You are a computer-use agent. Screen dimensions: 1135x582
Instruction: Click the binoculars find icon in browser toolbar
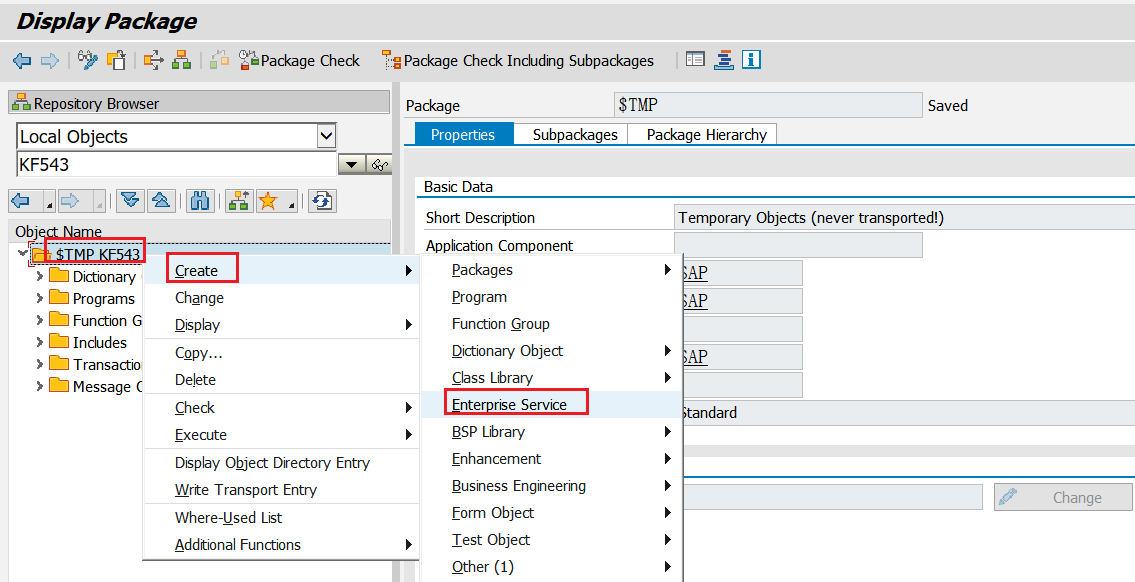point(199,201)
